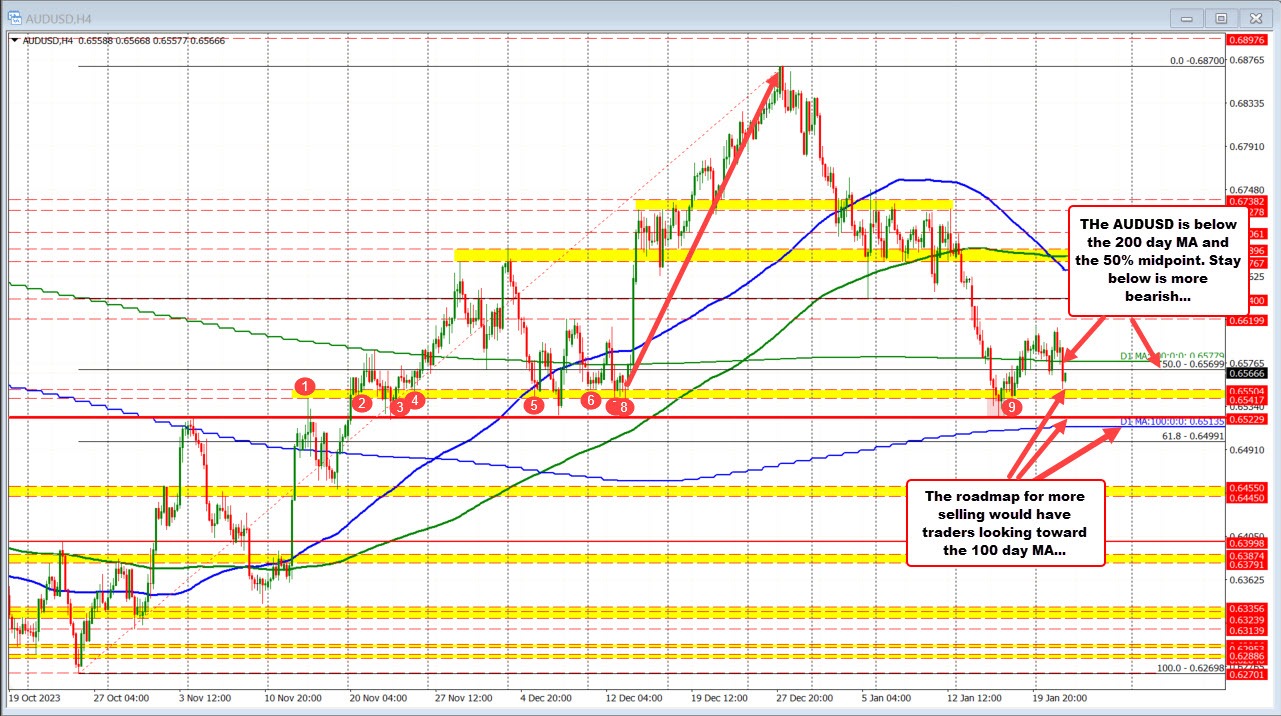Select red circle marker numbered 8
The height and width of the screenshot is (716, 1281).
[x=622, y=407]
